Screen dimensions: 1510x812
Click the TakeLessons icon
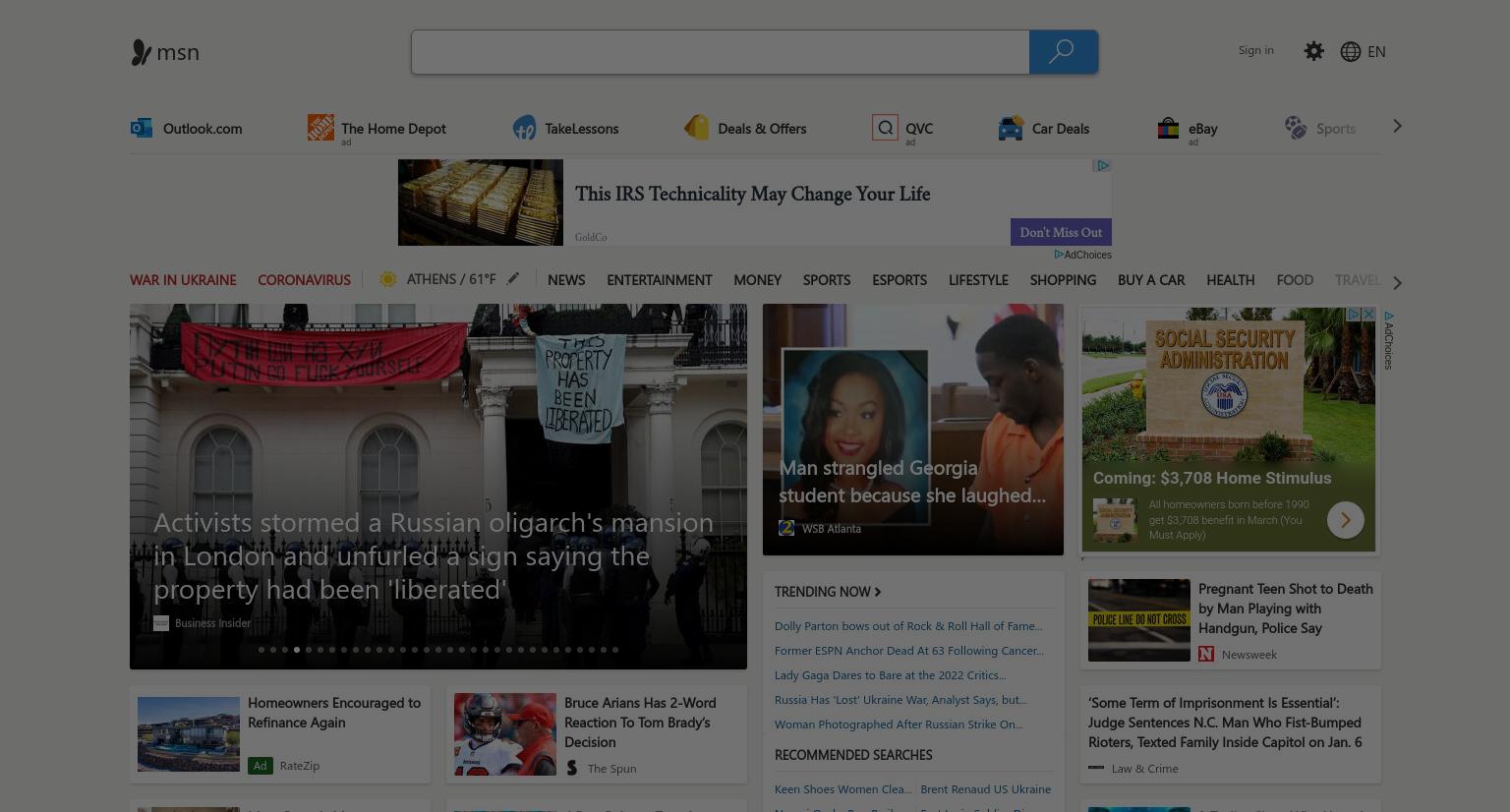pyautogui.click(x=524, y=128)
